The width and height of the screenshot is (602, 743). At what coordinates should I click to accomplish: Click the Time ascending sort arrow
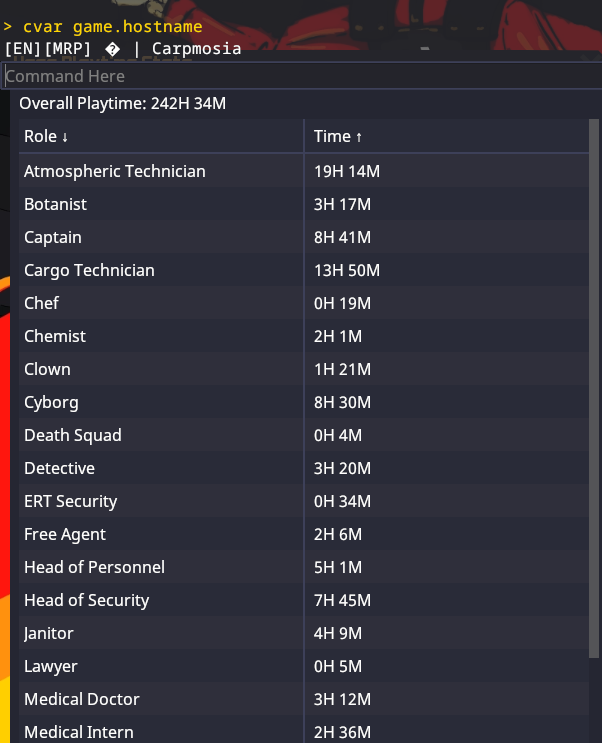tap(359, 137)
